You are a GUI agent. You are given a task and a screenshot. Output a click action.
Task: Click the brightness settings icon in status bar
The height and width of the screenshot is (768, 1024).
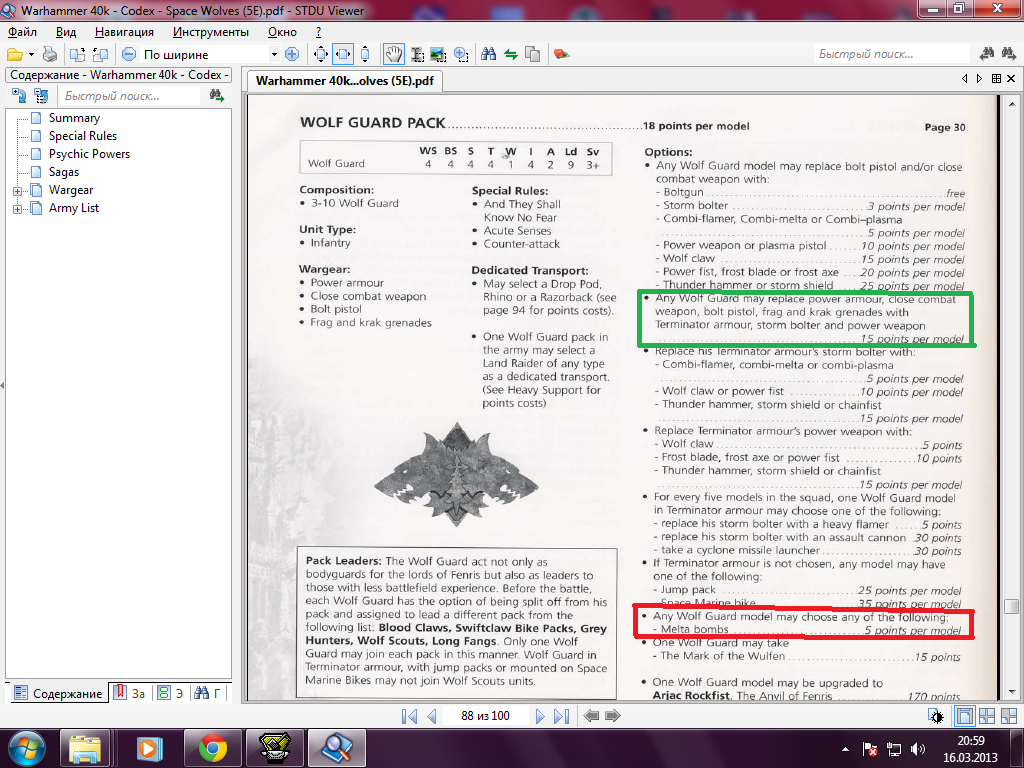click(x=936, y=716)
